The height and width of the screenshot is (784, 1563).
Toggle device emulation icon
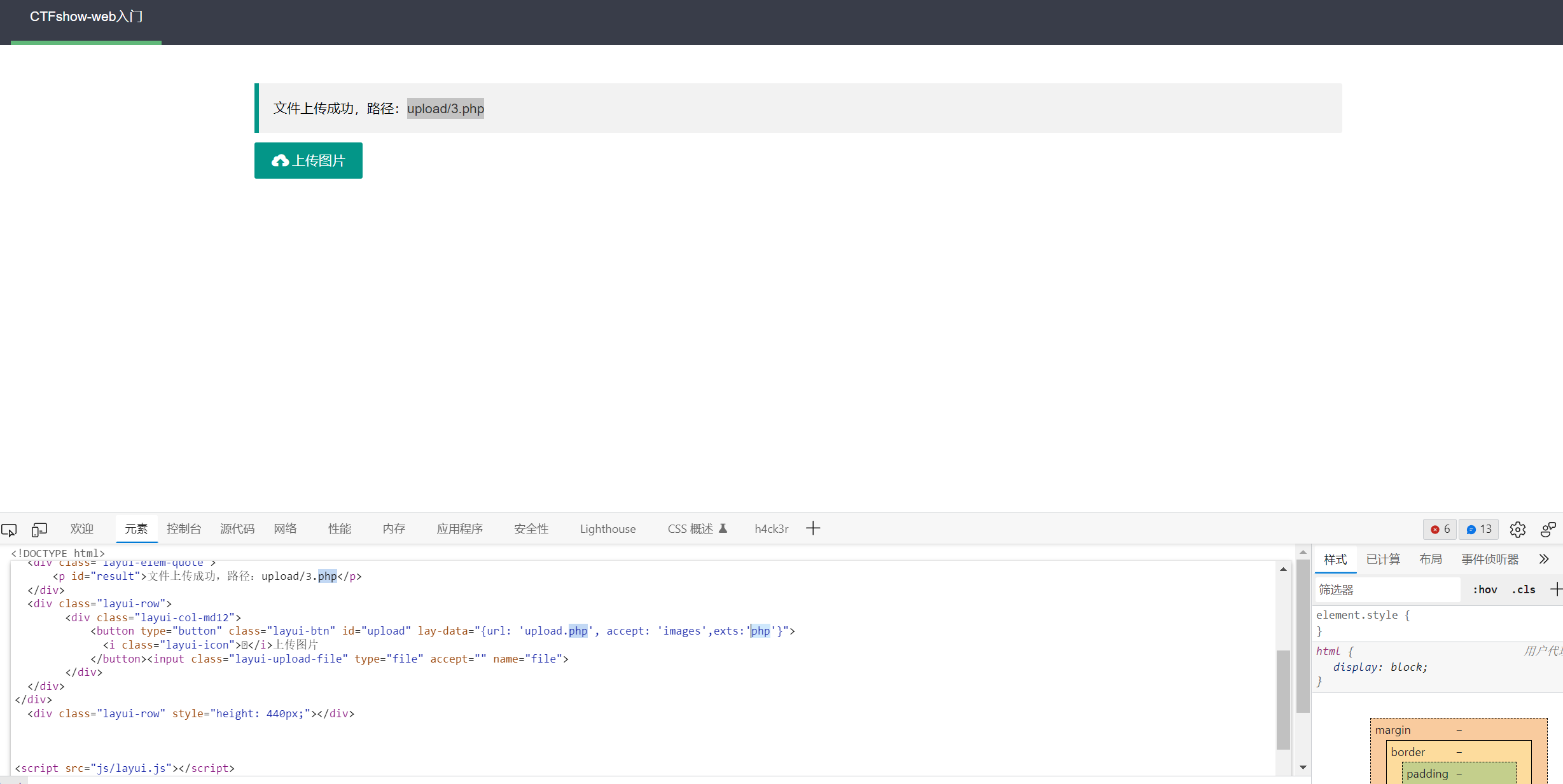(x=39, y=530)
